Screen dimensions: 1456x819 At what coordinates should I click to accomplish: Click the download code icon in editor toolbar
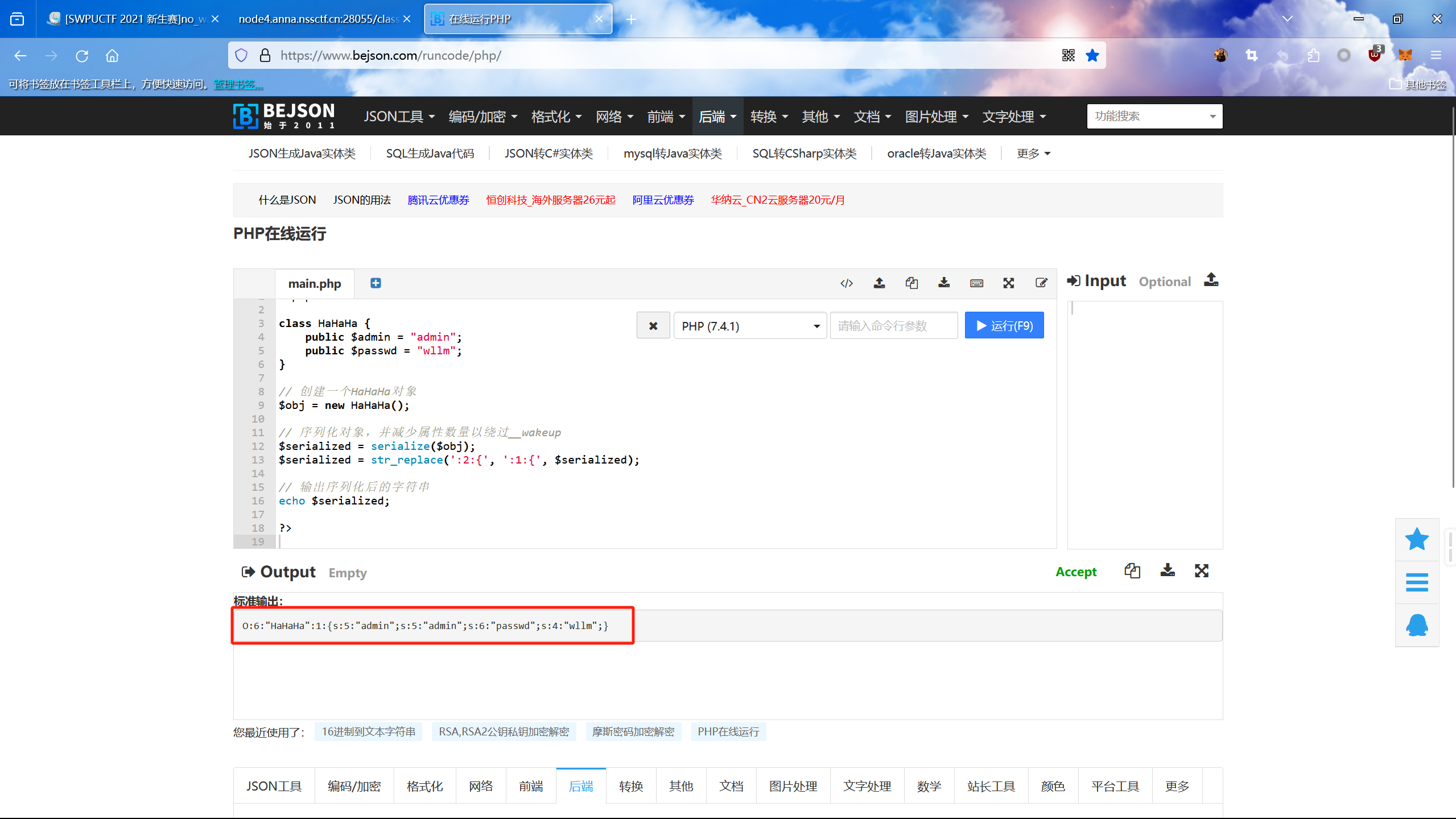point(944,283)
